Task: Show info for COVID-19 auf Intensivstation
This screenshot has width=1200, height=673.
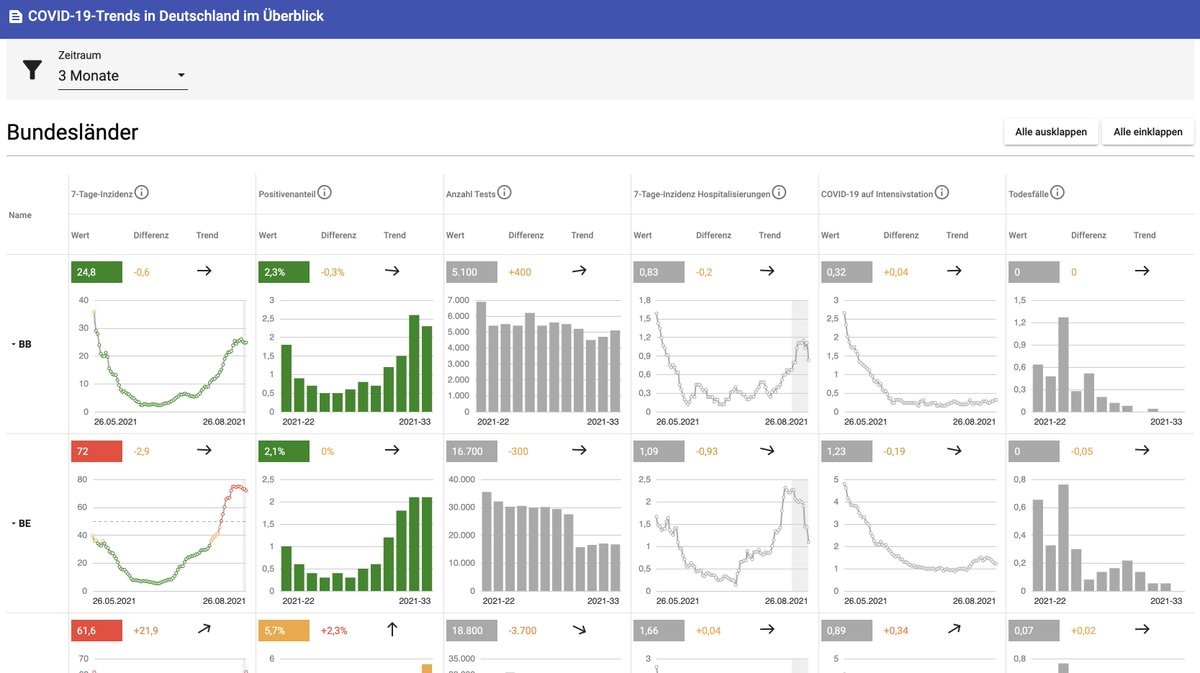Action: (942, 193)
